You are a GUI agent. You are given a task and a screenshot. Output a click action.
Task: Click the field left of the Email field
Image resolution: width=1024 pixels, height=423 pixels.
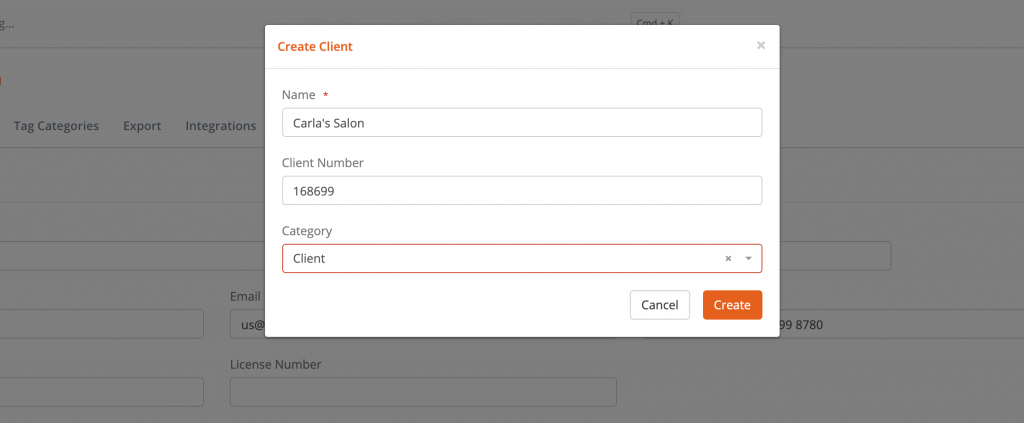[x=100, y=324]
